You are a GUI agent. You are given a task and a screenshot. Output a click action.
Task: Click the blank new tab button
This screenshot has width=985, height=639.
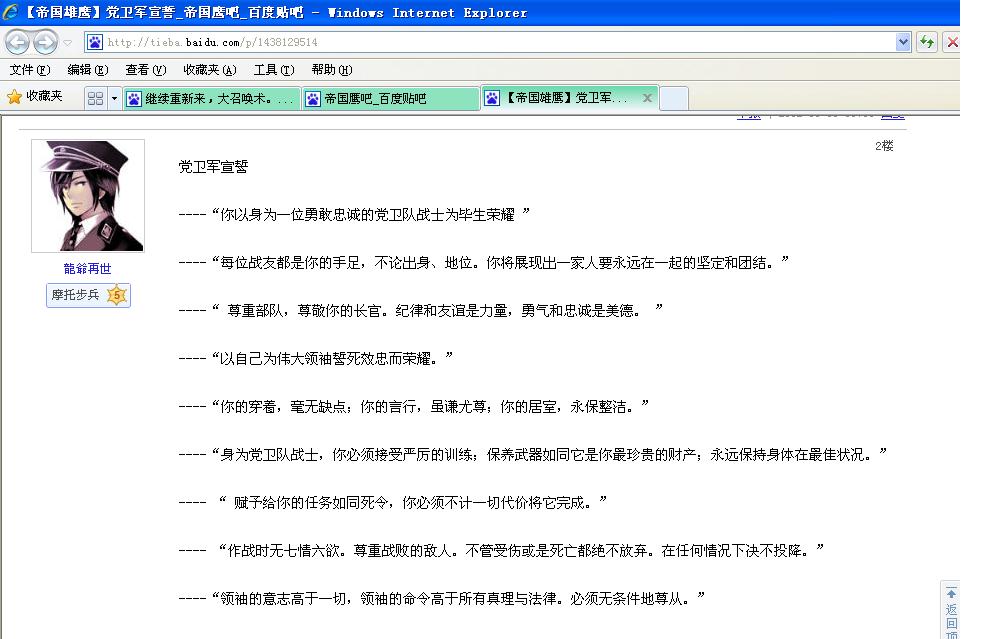pos(674,98)
